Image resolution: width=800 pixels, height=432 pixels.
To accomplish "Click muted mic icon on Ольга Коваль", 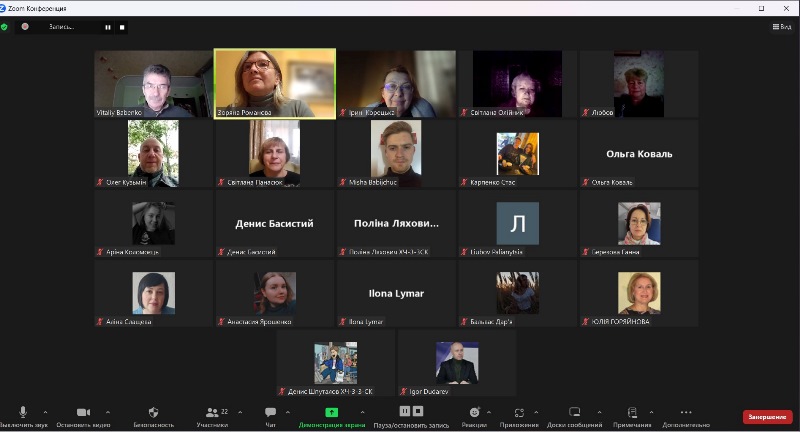I will (x=585, y=182).
